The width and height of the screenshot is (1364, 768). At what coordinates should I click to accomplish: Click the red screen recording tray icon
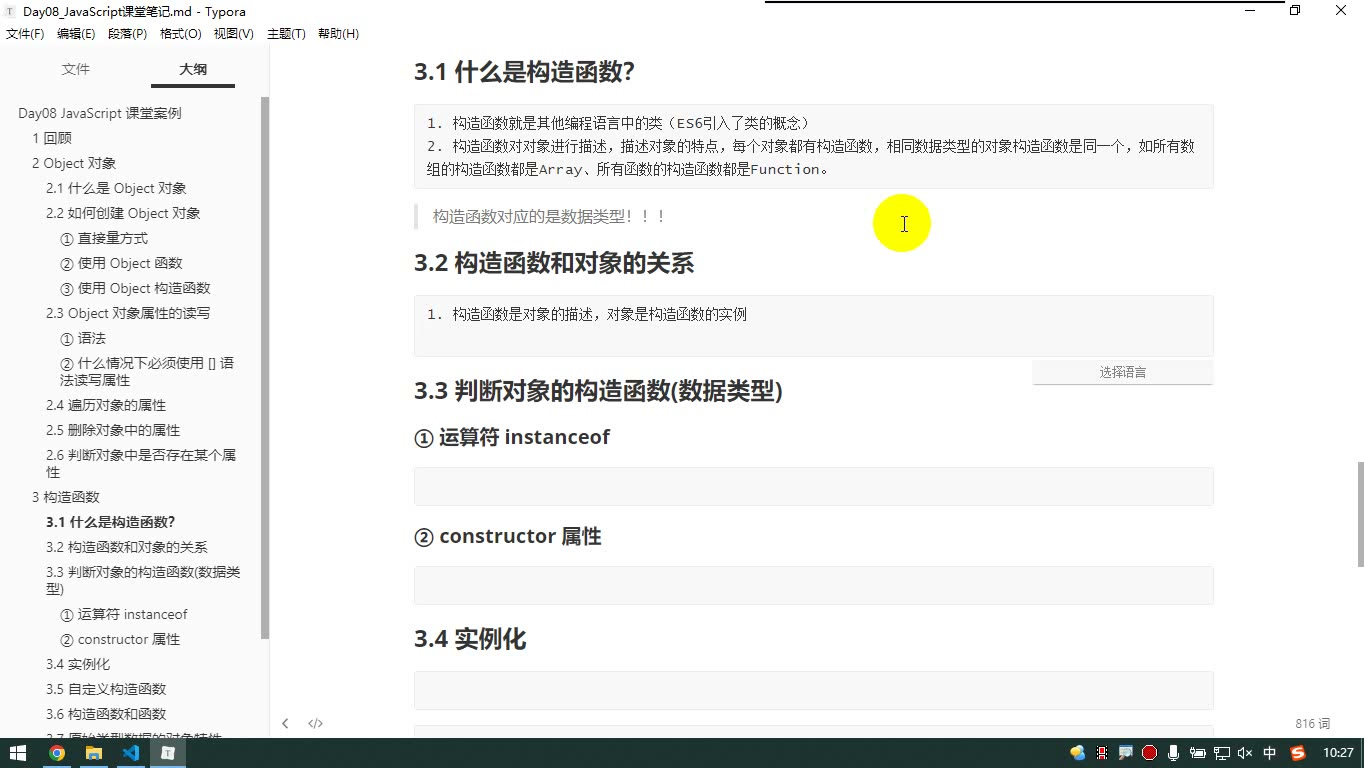tap(1150, 753)
